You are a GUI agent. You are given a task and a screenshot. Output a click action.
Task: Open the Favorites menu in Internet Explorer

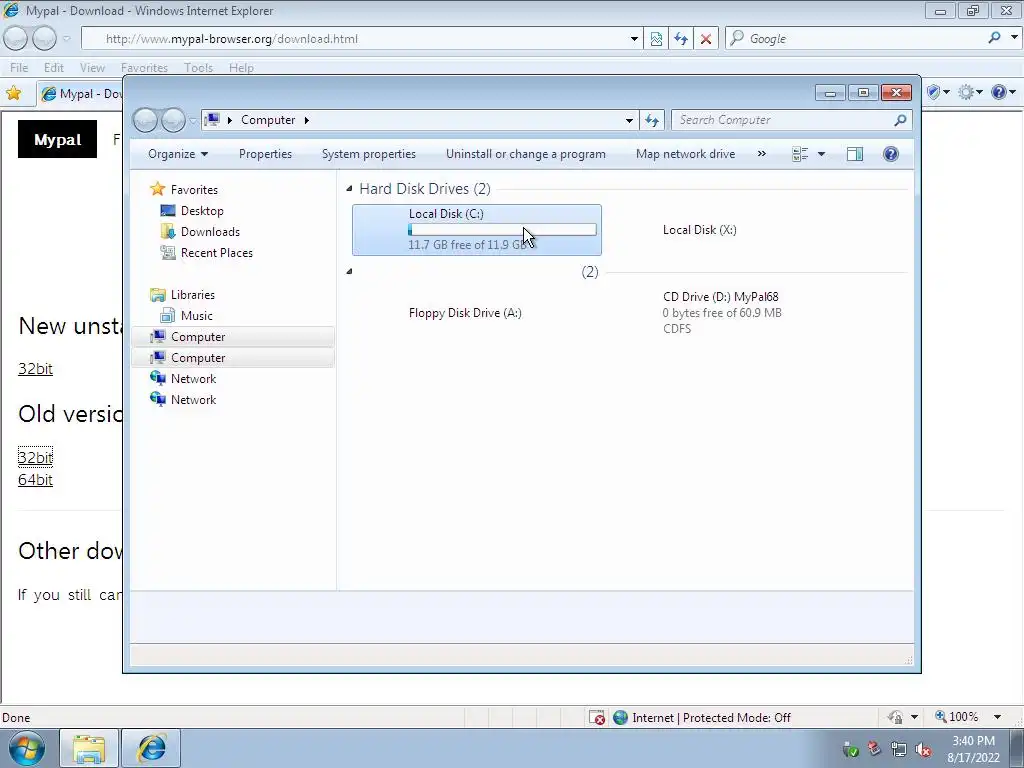pyautogui.click(x=144, y=68)
